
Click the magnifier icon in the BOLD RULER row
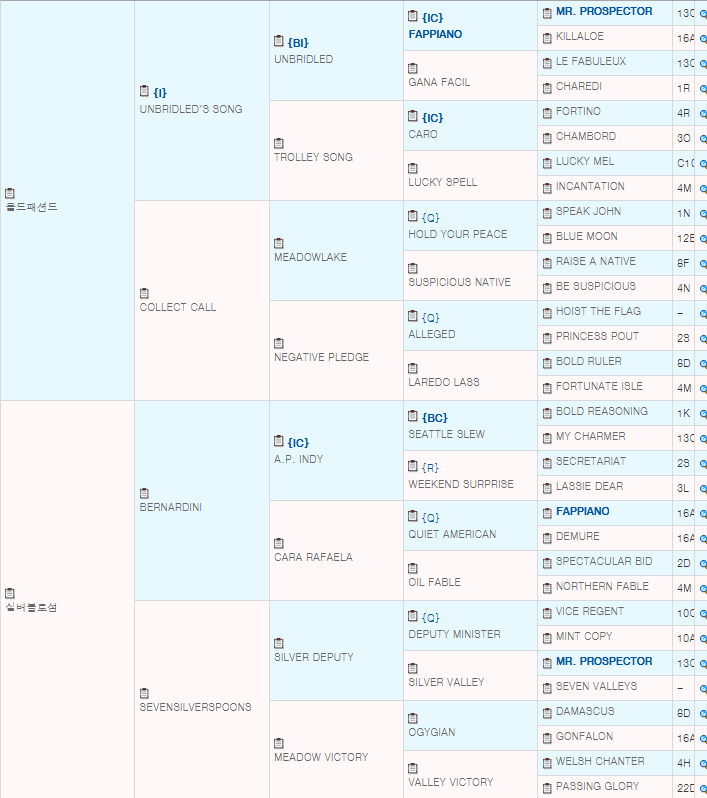[703, 364]
